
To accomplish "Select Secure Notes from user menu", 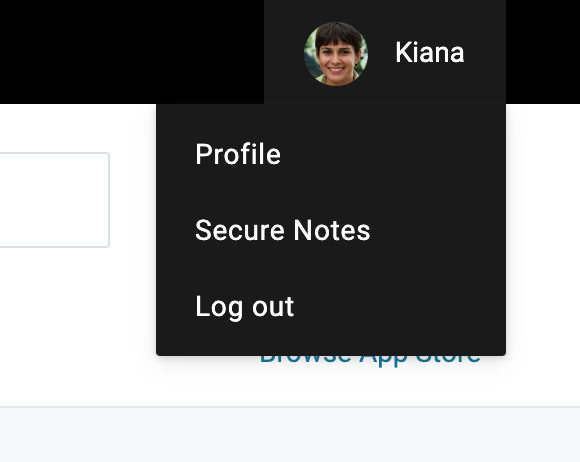I will (x=283, y=230).
